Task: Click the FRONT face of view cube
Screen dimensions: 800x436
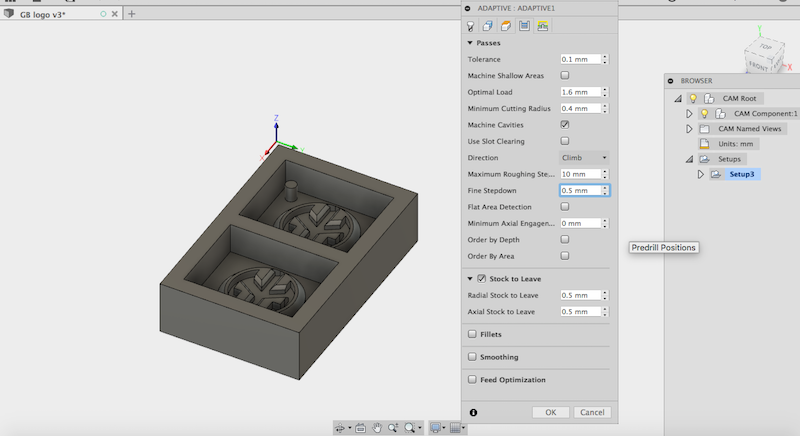Action: coord(758,66)
